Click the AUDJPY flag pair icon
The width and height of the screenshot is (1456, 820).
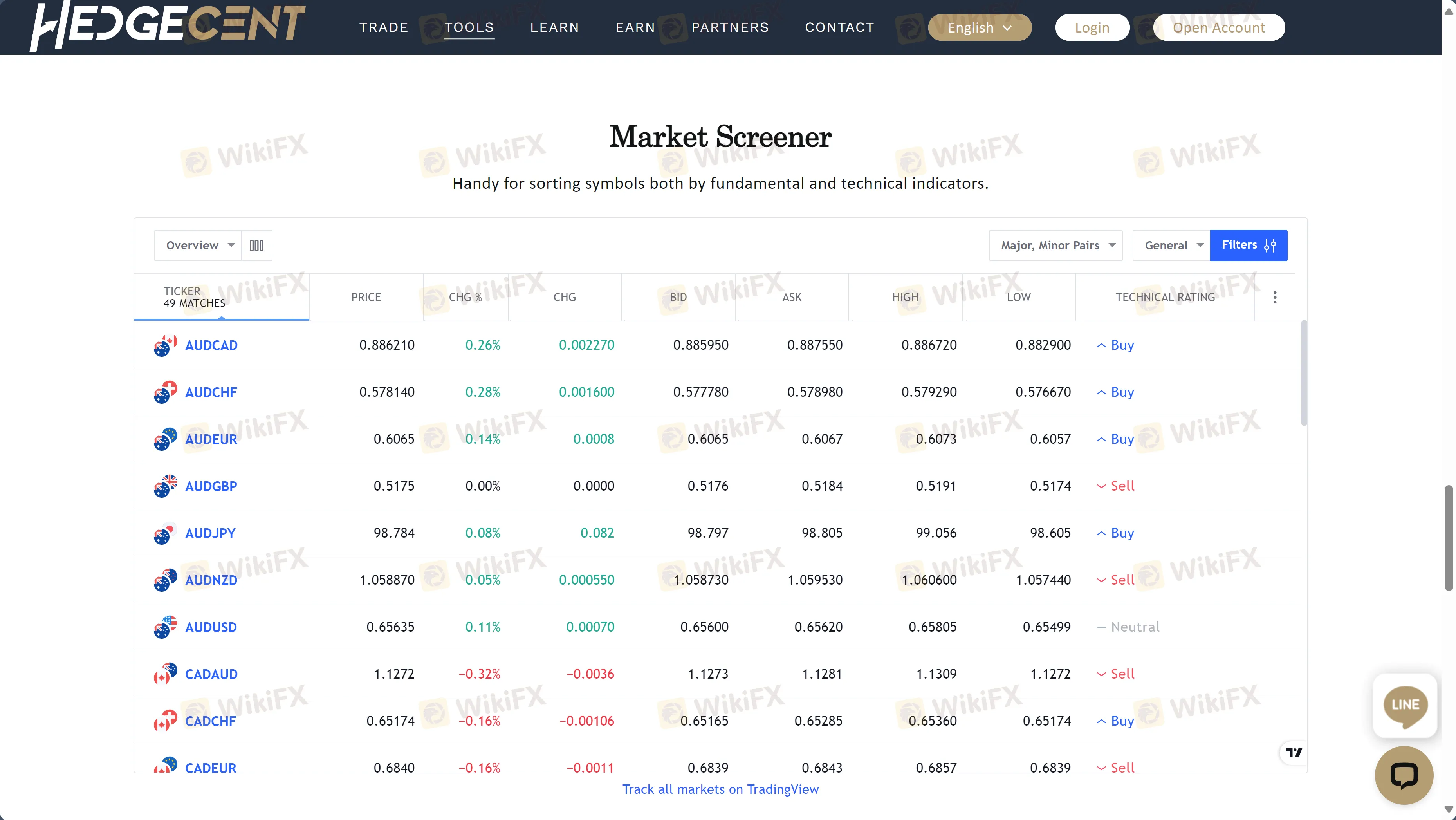[x=165, y=533]
